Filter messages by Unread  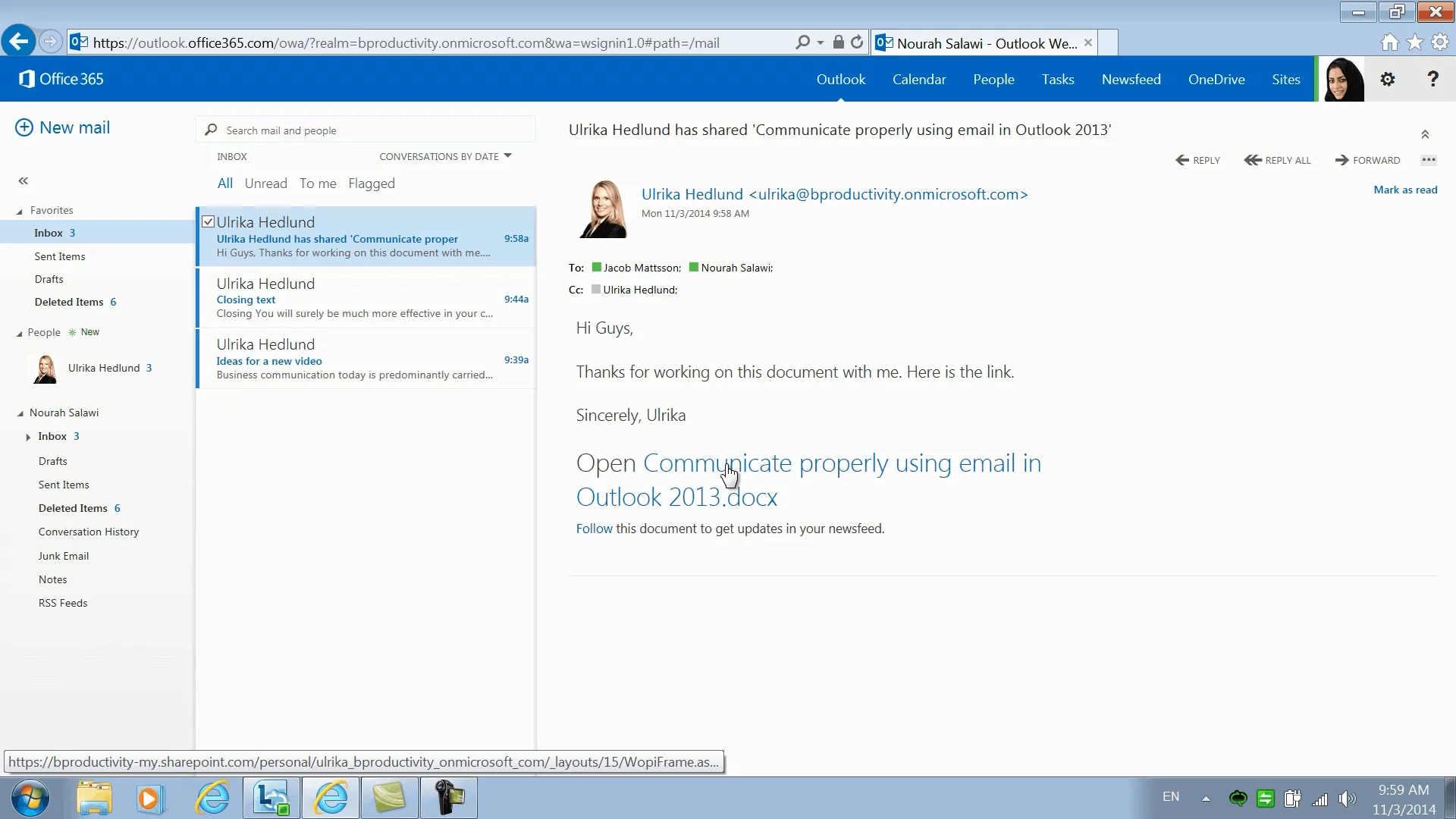[265, 184]
